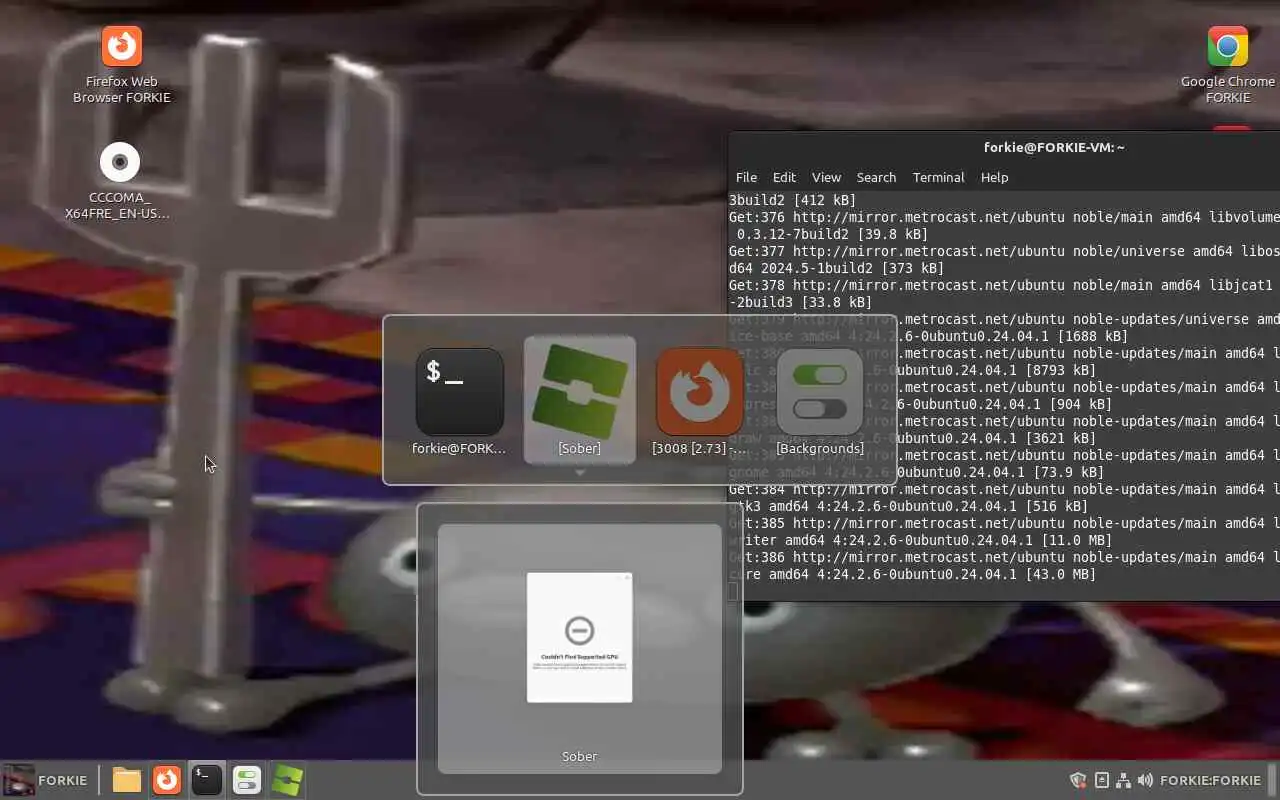Open the security shield tray icon
Screen dimensions: 1280x800
[x=1078, y=780]
